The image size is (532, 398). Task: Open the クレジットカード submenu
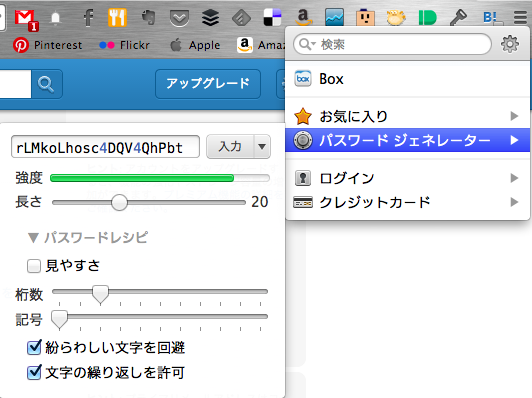(x=407, y=202)
